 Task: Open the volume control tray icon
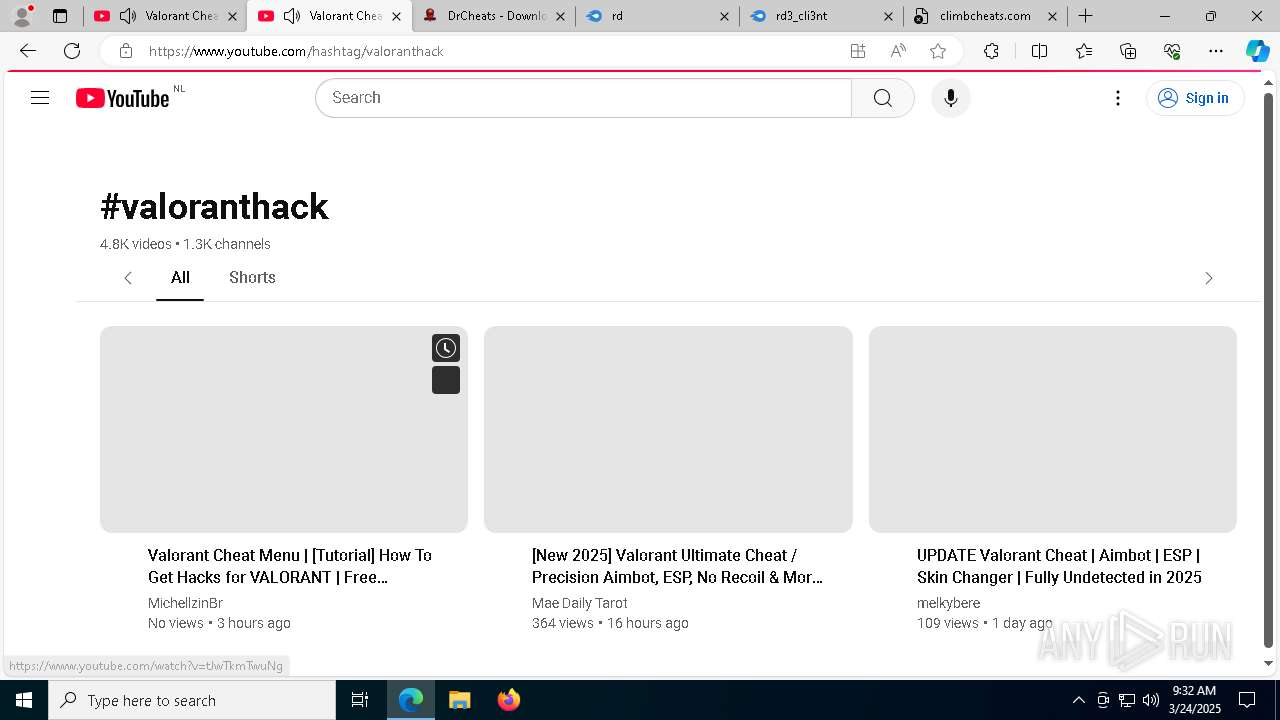[x=1150, y=700]
